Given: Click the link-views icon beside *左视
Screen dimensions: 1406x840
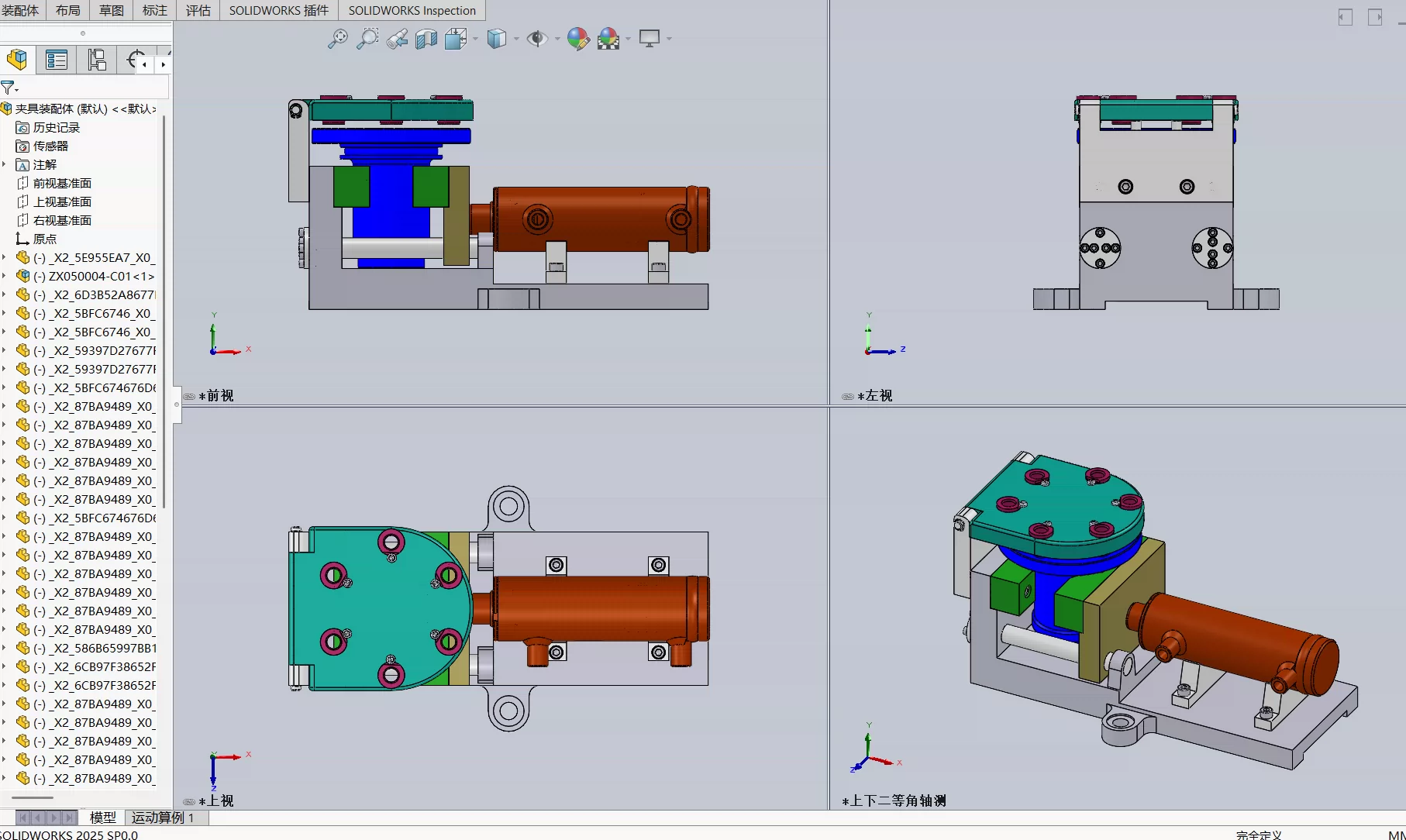Looking at the screenshot, I should click(848, 396).
